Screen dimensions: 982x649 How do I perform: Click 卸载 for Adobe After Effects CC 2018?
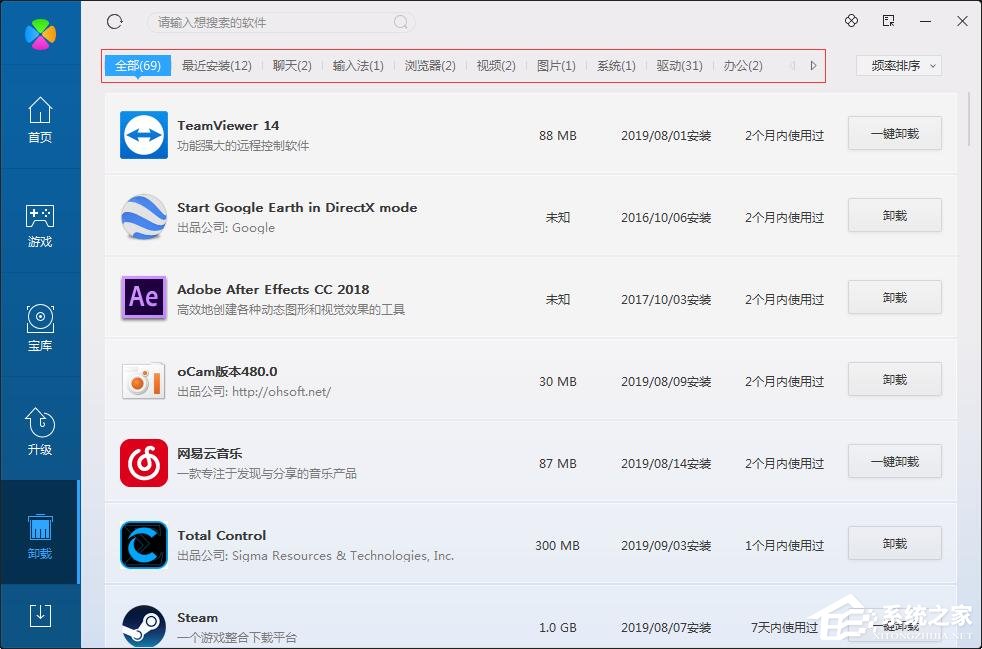click(893, 297)
